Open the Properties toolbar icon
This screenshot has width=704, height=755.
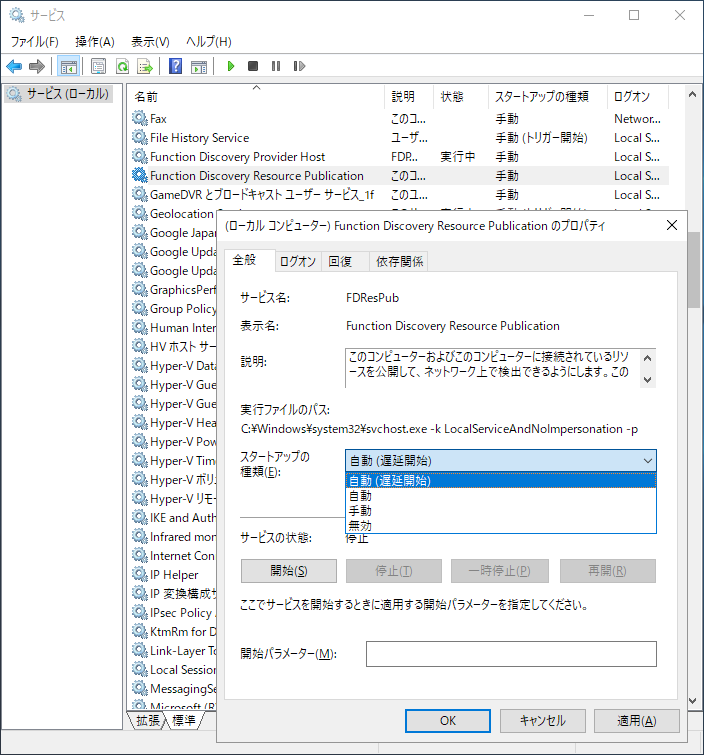98,66
